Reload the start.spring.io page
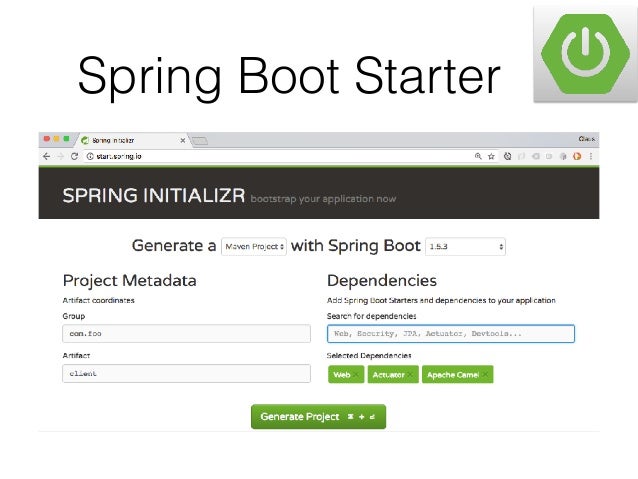Viewport: 638px width, 479px height. point(74,156)
